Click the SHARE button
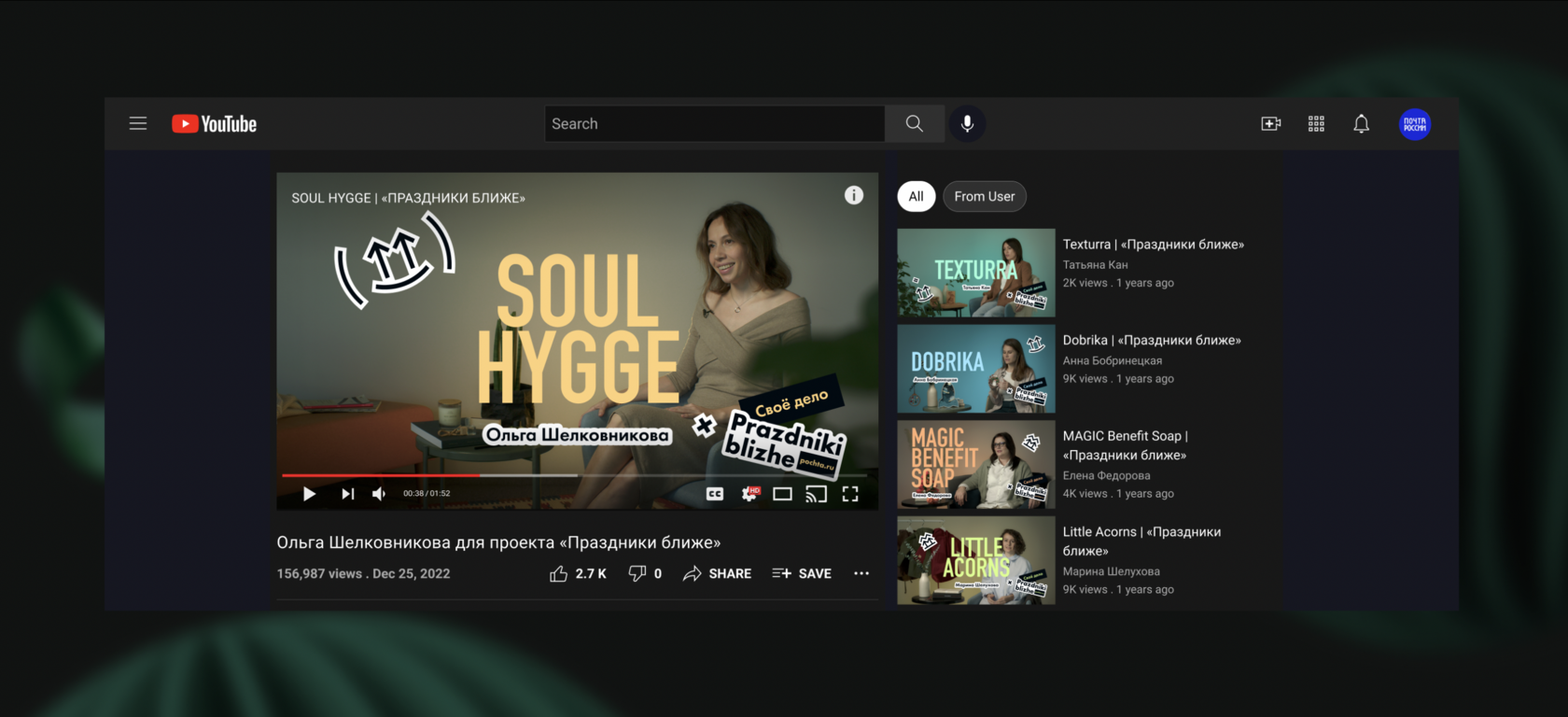 (717, 573)
